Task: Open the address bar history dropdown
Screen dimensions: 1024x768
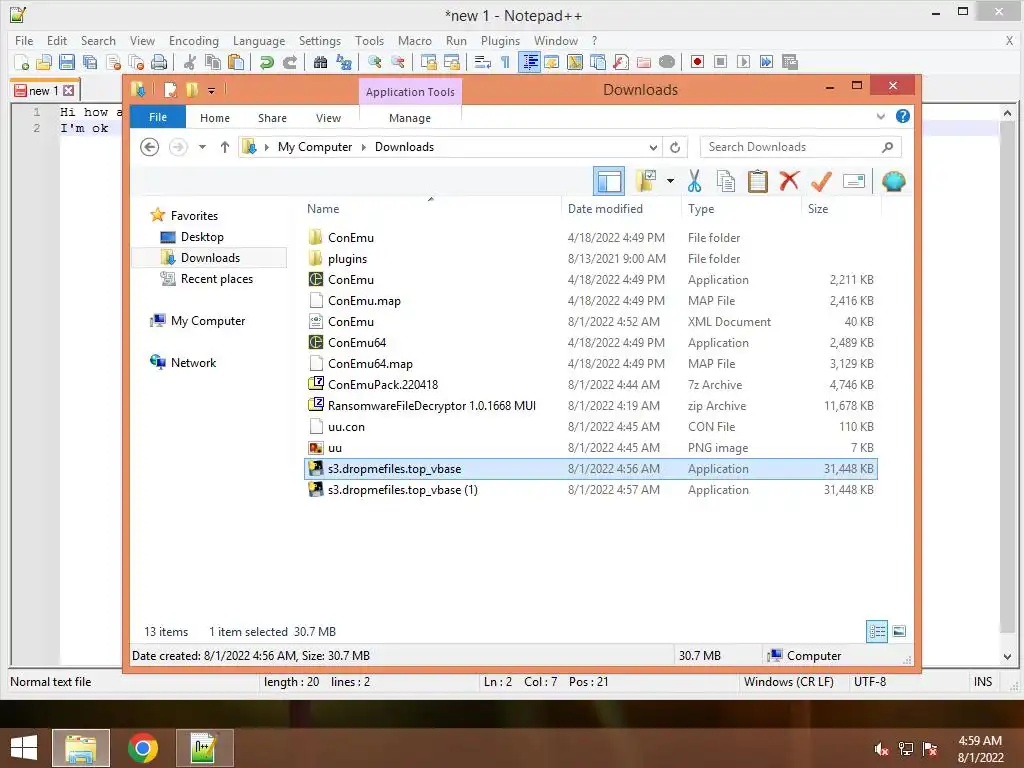Action: tap(653, 148)
